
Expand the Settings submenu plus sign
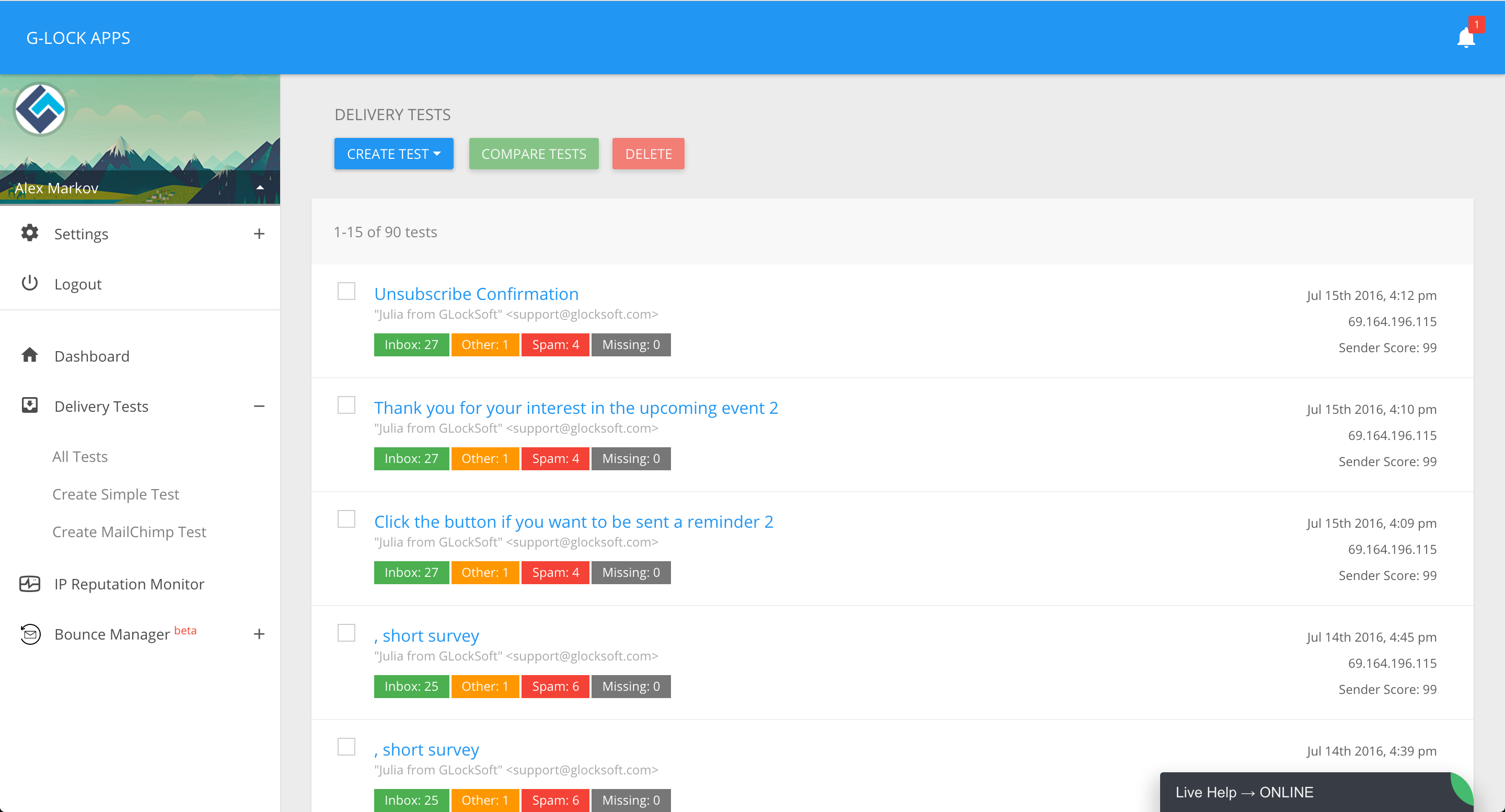[259, 234]
